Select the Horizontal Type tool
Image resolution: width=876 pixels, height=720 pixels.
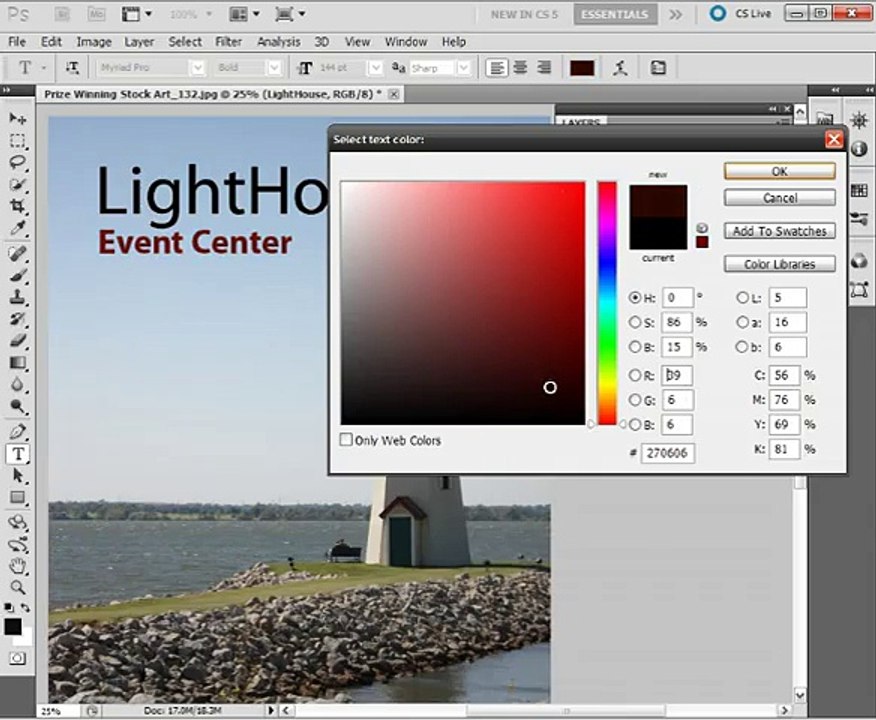18,454
